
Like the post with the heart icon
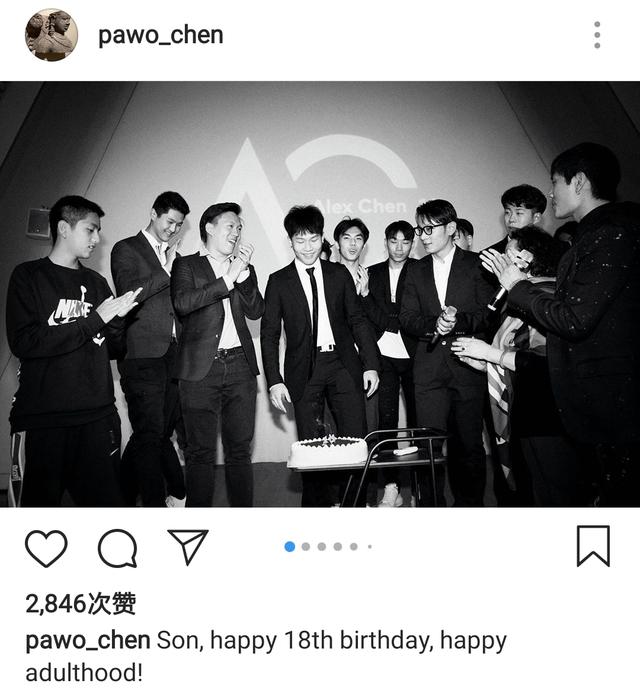coord(46,548)
